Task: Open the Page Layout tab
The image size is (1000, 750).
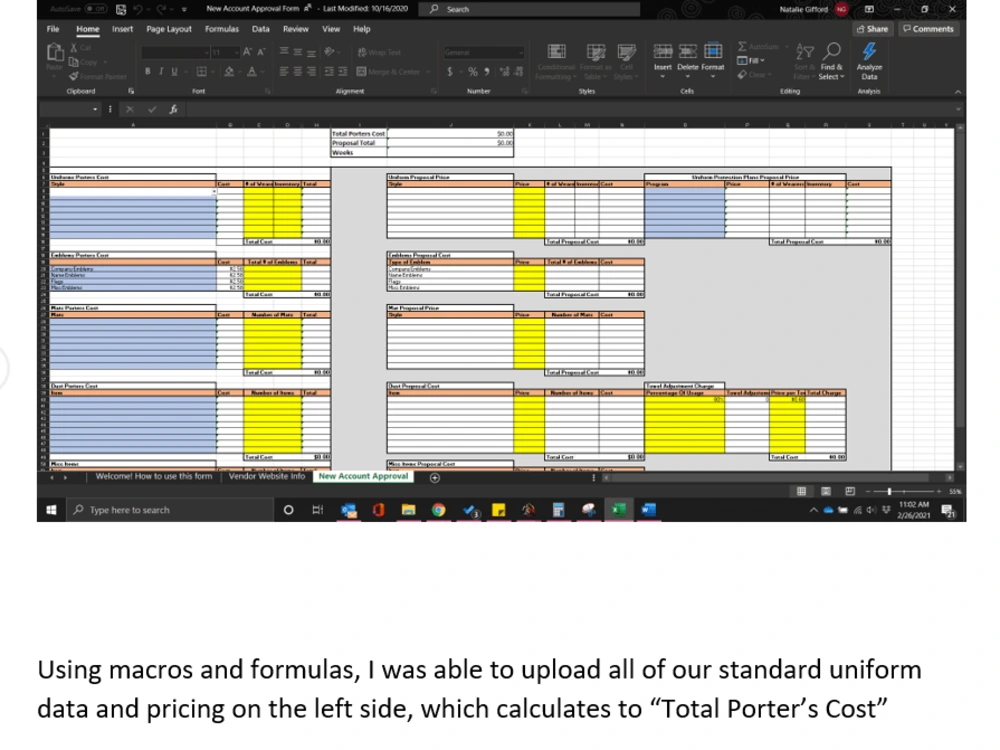Action: (x=168, y=29)
